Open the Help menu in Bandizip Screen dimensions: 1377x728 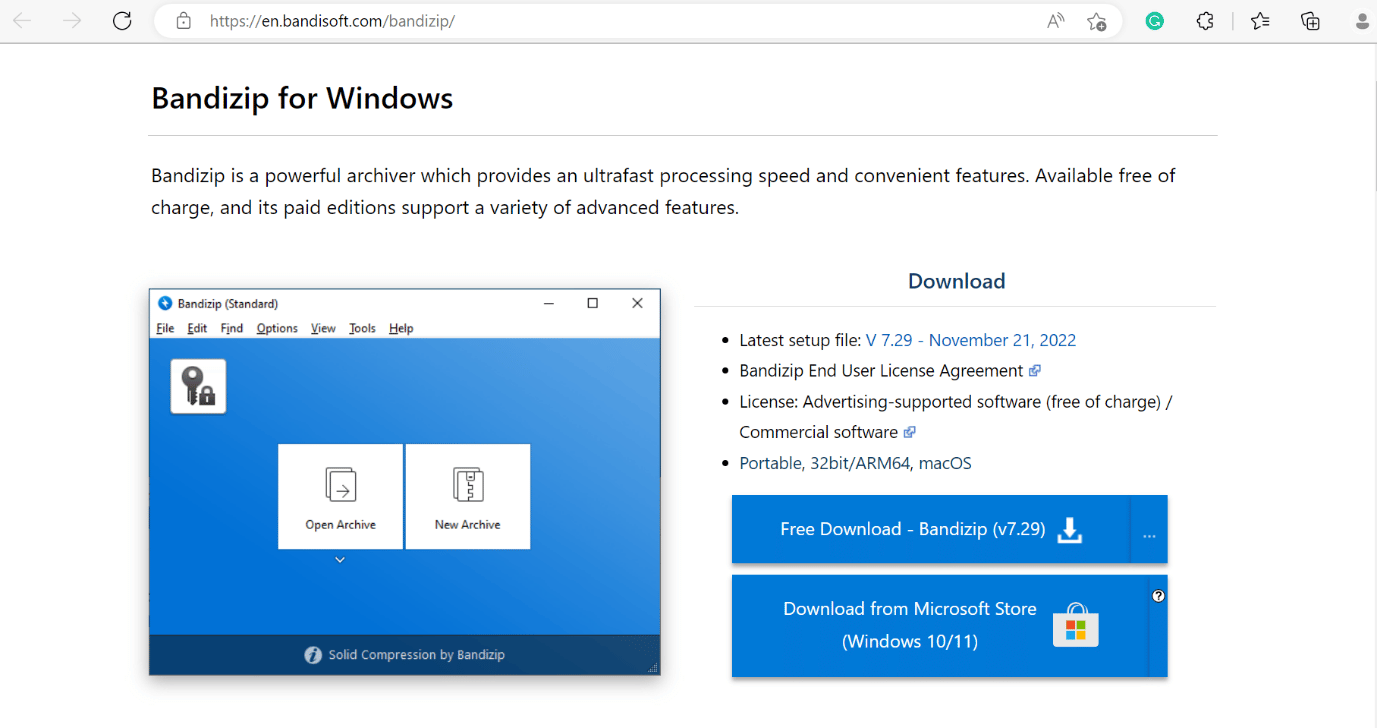(401, 328)
